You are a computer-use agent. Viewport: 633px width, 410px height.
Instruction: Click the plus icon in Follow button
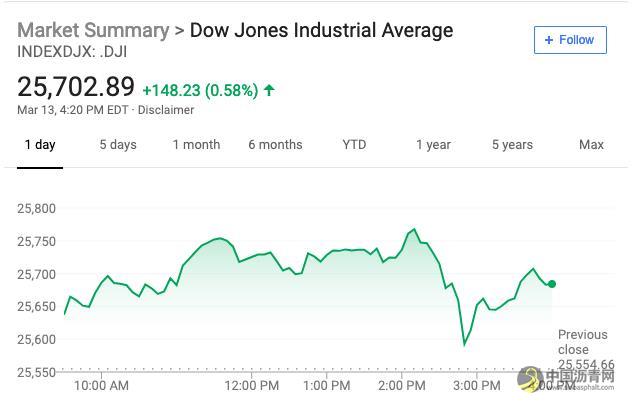pyautogui.click(x=548, y=40)
